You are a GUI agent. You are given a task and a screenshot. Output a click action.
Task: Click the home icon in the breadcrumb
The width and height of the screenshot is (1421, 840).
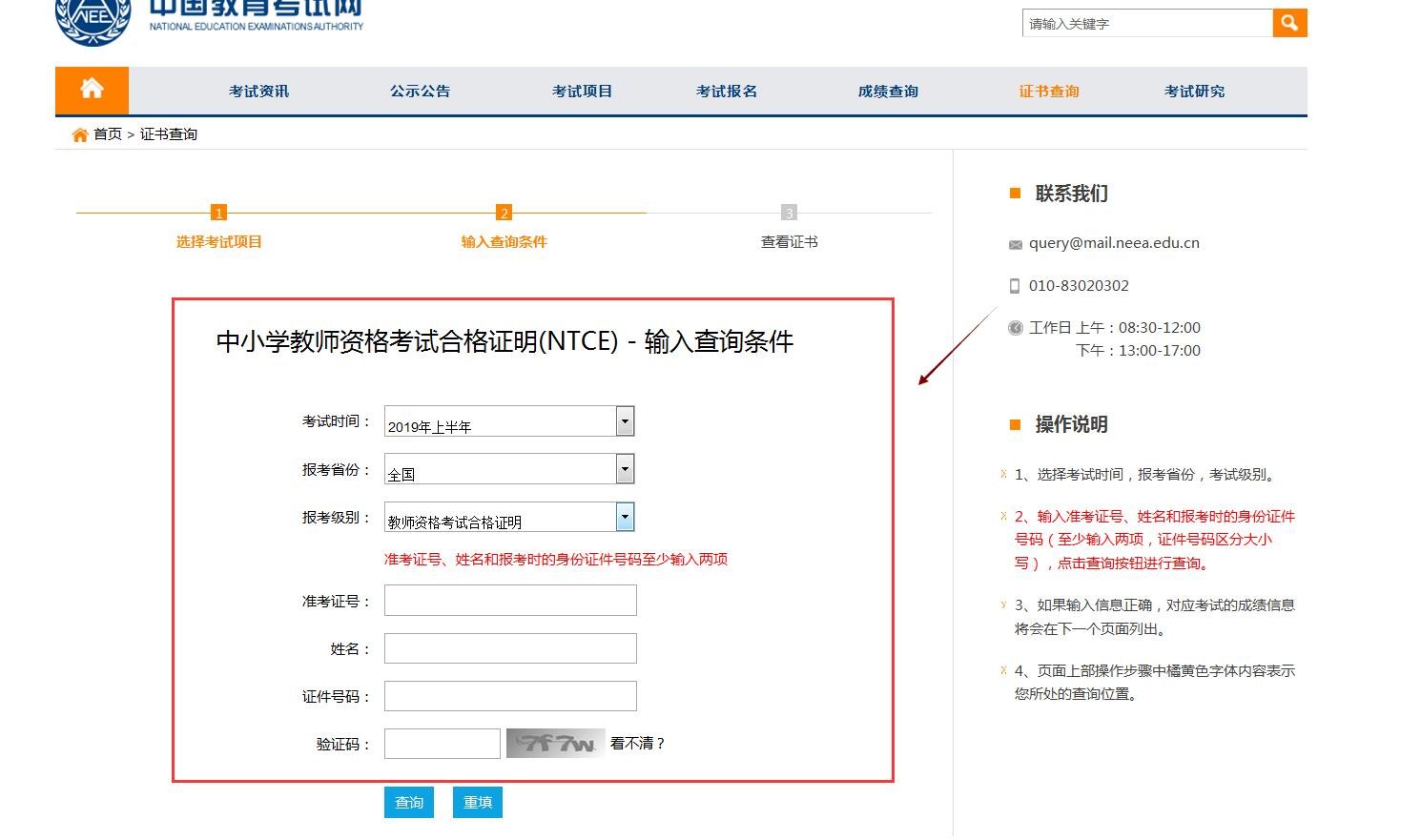(x=80, y=133)
